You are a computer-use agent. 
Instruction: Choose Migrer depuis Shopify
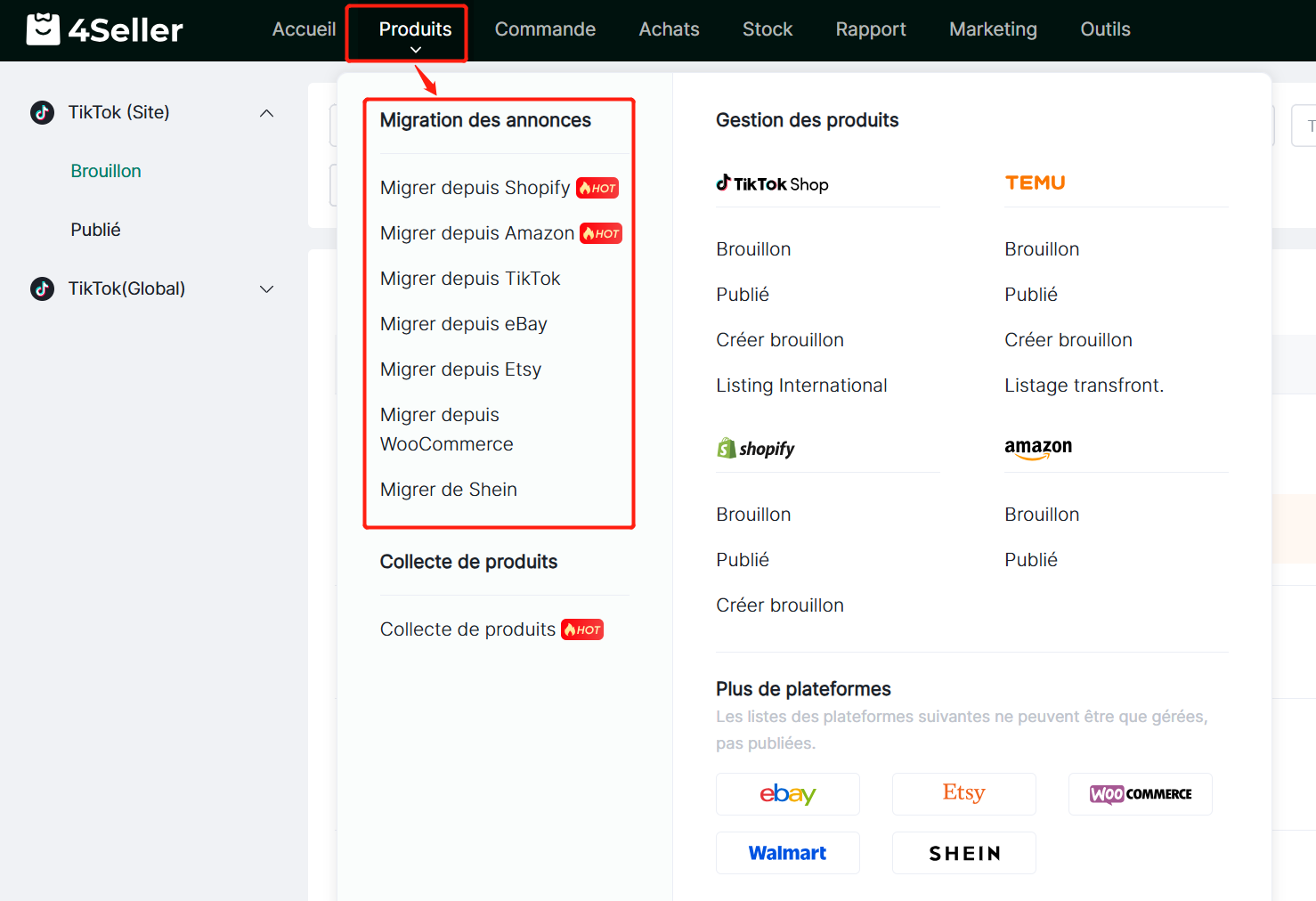click(x=475, y=188)
